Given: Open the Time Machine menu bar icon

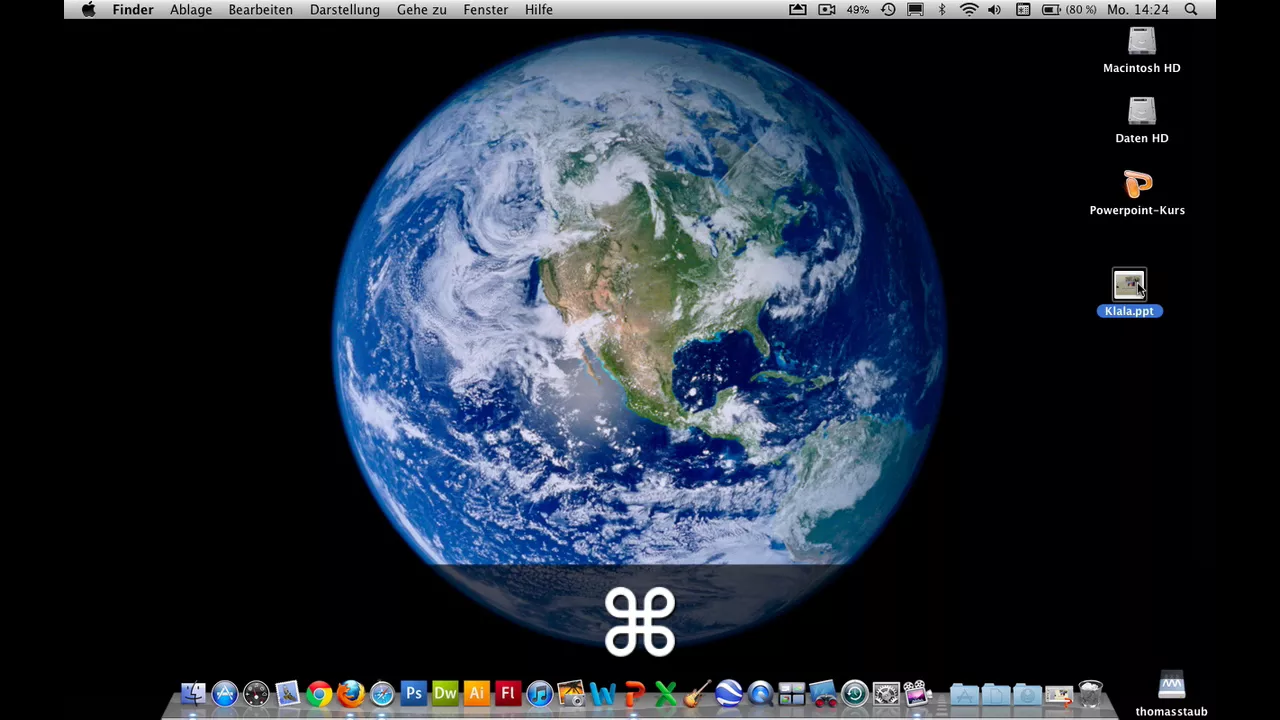Looking at the screenshot, I should coord(888,9).
